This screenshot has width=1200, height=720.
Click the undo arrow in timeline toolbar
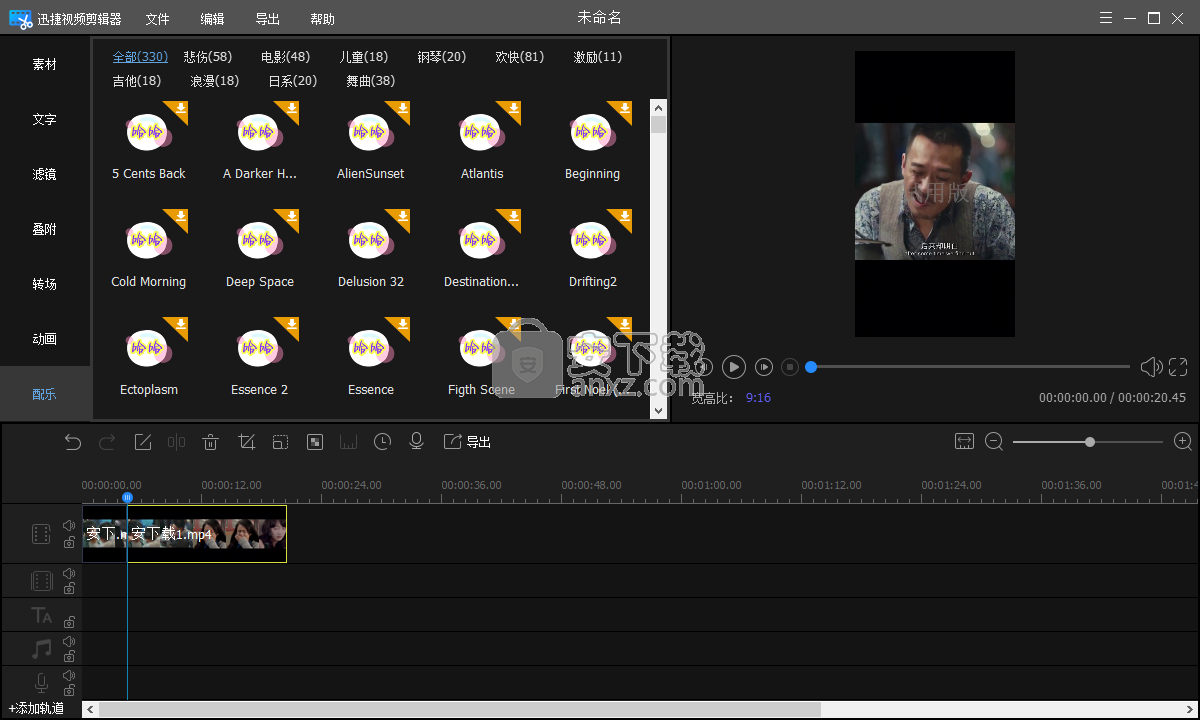pyautogui.click(x=73, y=442)
